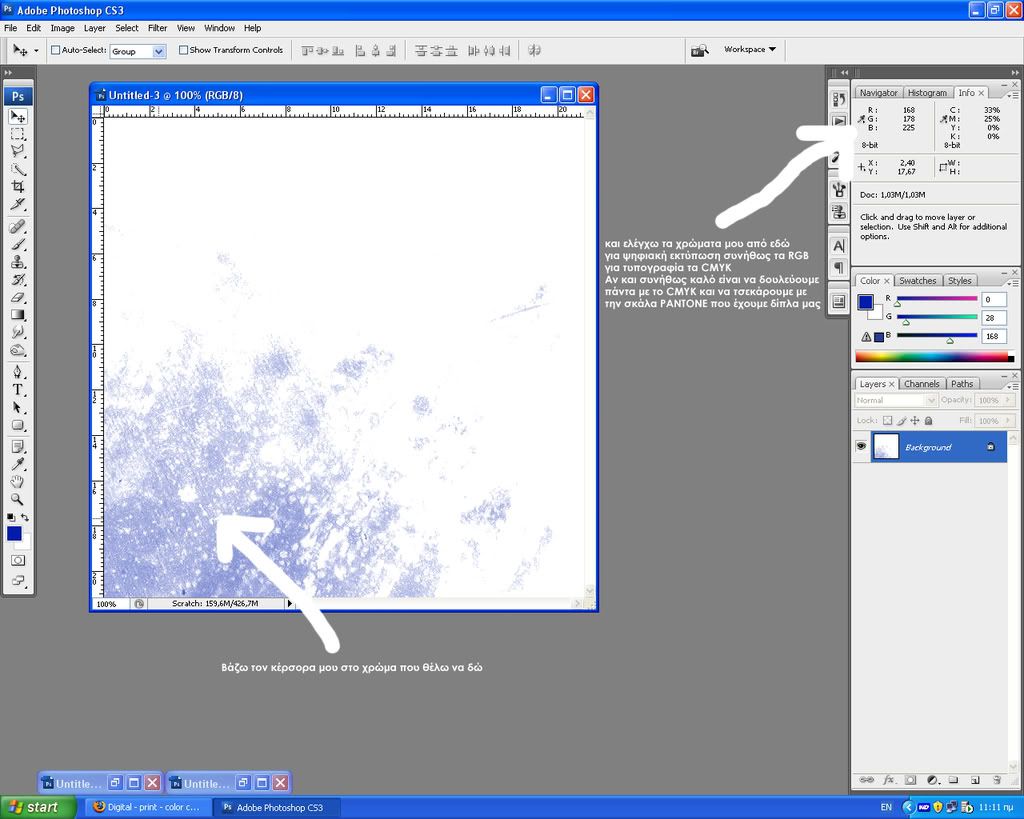This screenshot has width=1024, height=819.
Task: Click the R value input field
Action: 993,300
